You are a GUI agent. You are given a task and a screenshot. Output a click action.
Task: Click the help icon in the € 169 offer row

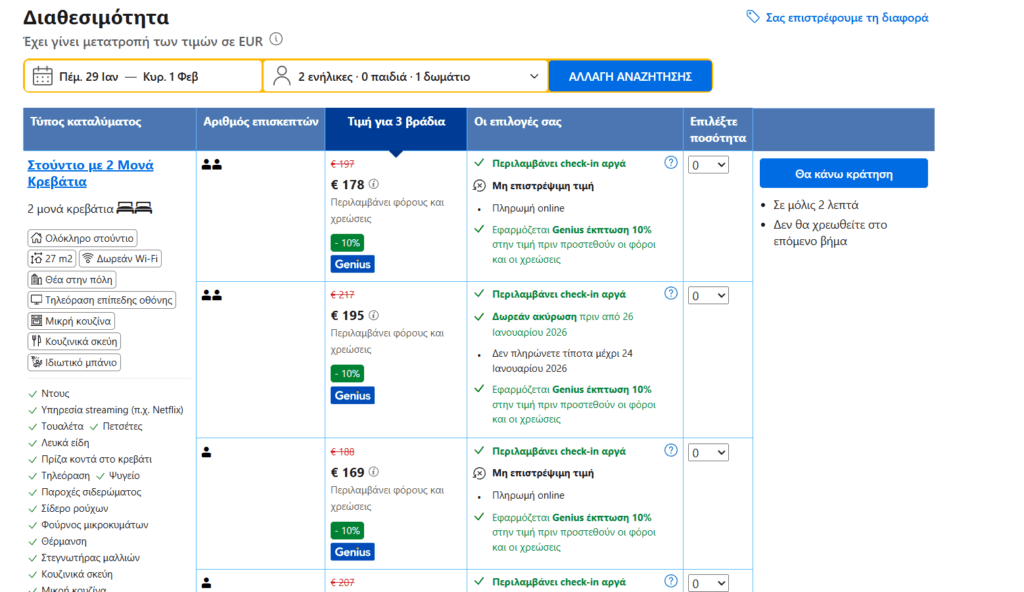click(671, 451)
